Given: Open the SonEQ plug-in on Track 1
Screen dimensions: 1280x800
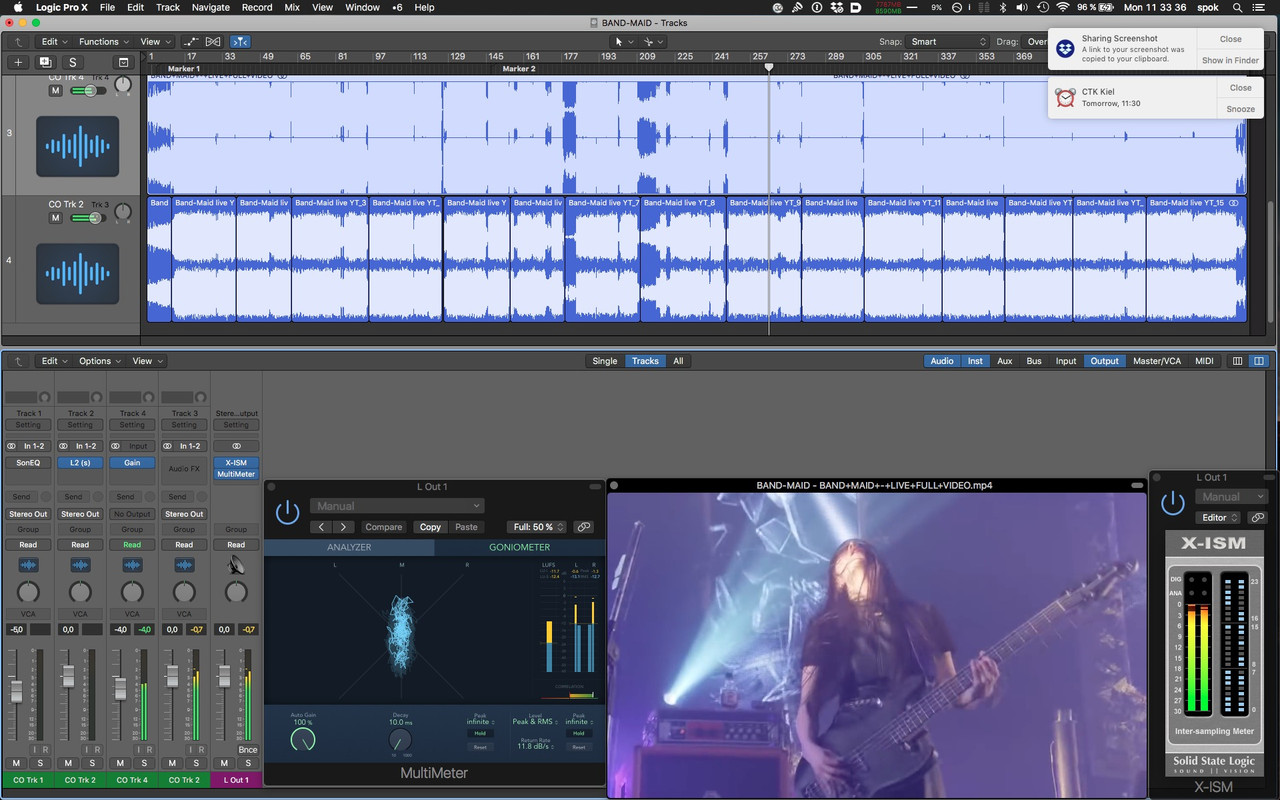Looking at the screenshot, I should point(28,463).
